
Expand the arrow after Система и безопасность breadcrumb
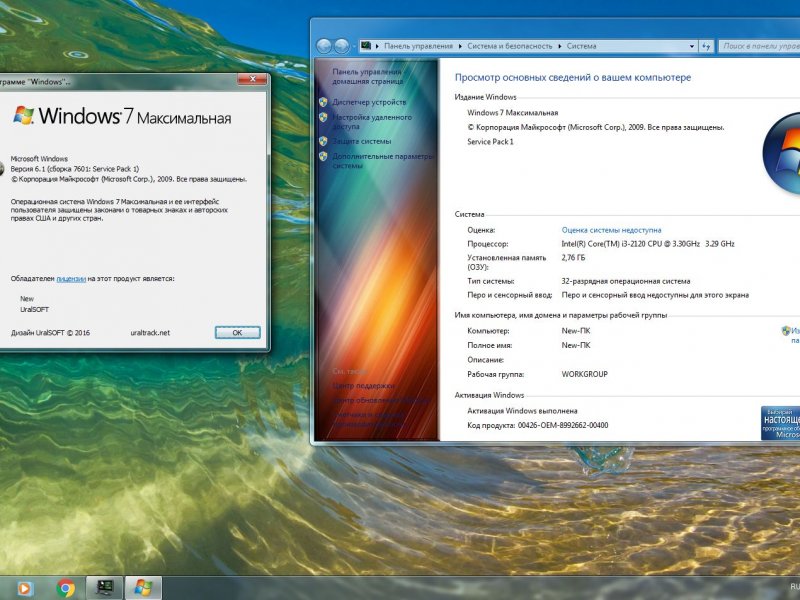coord(560,46)
